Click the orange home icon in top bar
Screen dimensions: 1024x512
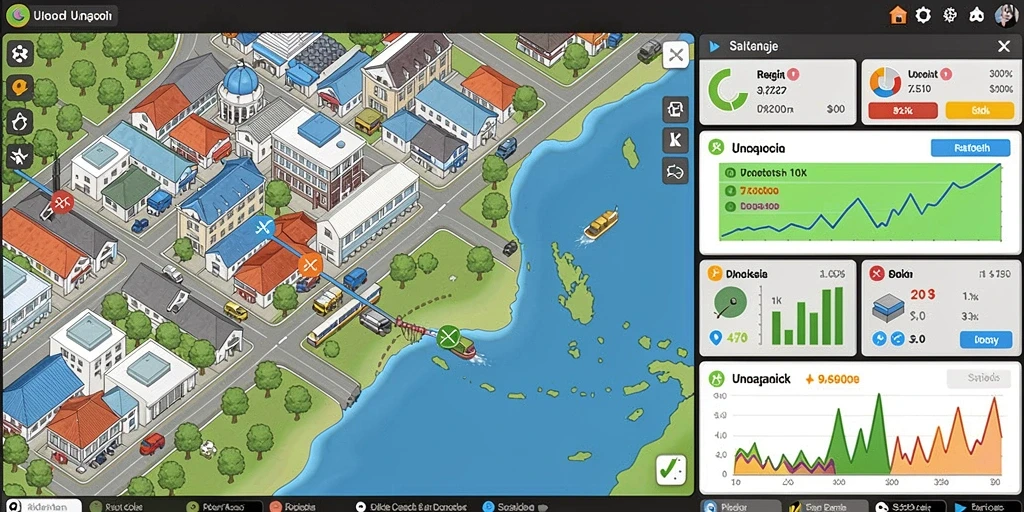point(899,15)
